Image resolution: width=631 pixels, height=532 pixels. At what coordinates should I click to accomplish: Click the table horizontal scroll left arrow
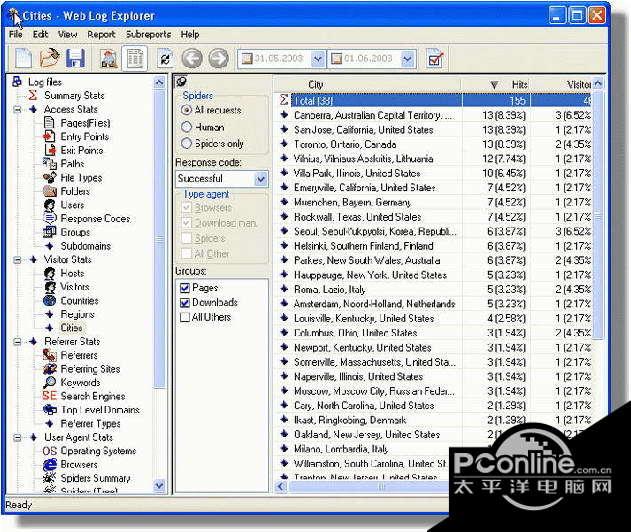[x=281, y=487]
